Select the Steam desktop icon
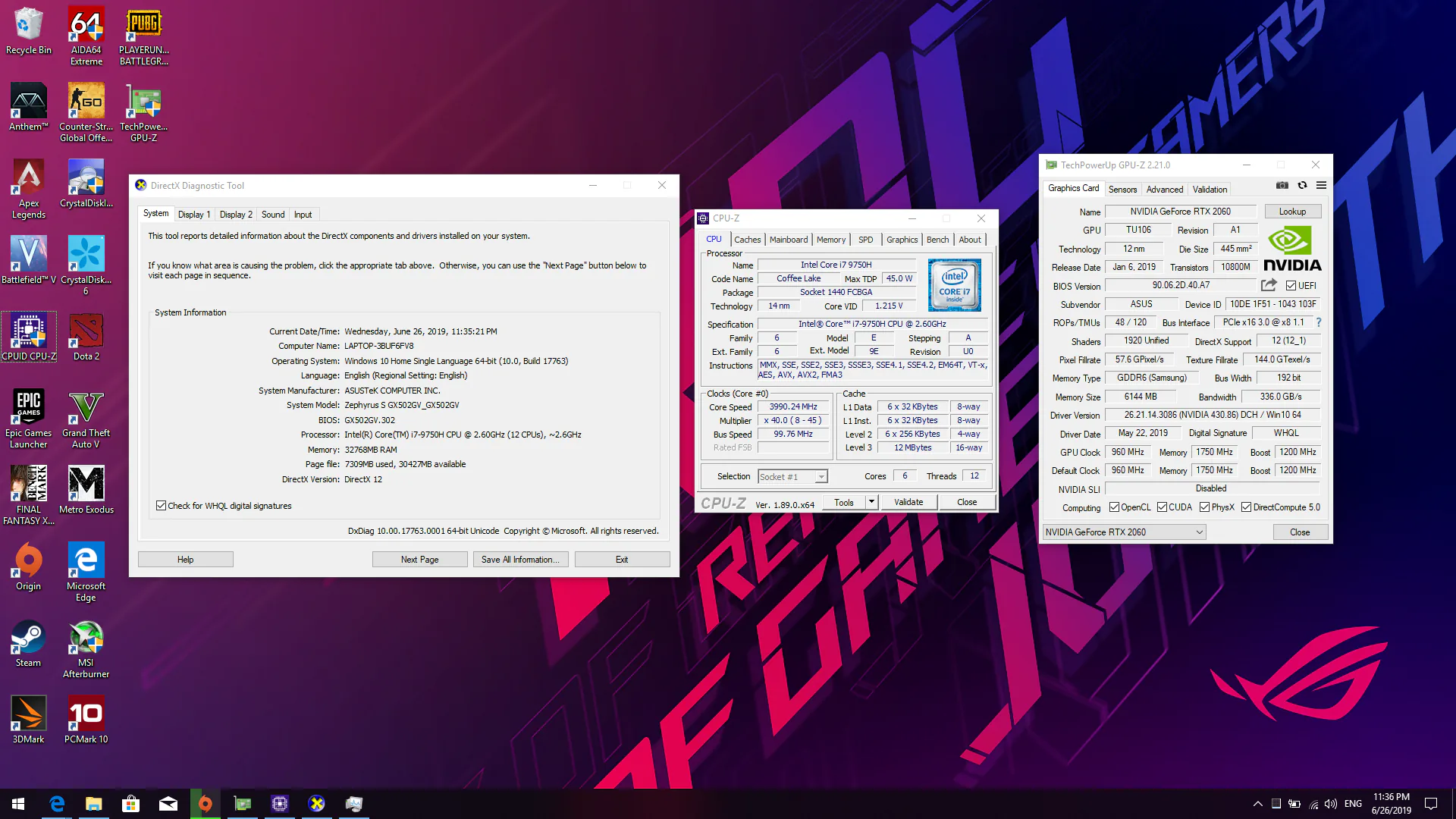Screen dimensions: 1456x819 point(28,644)
